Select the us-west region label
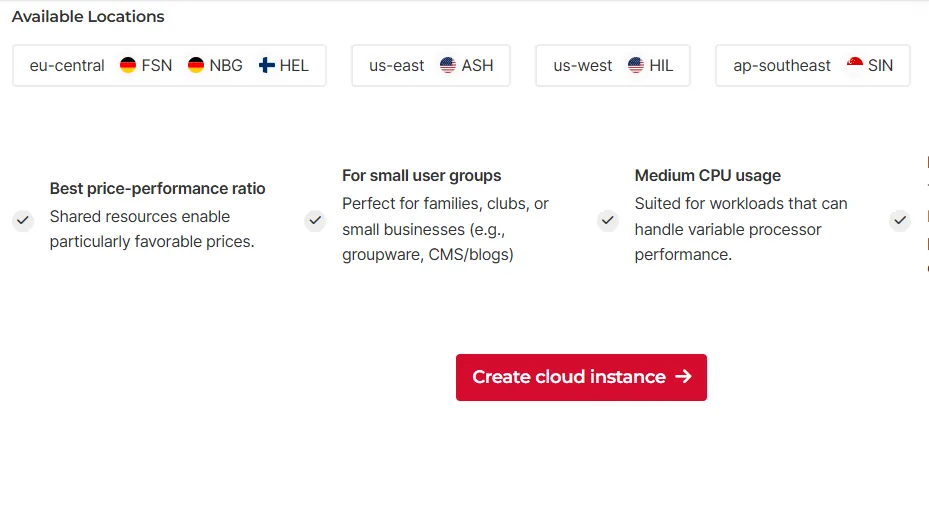 pos(582,66)
